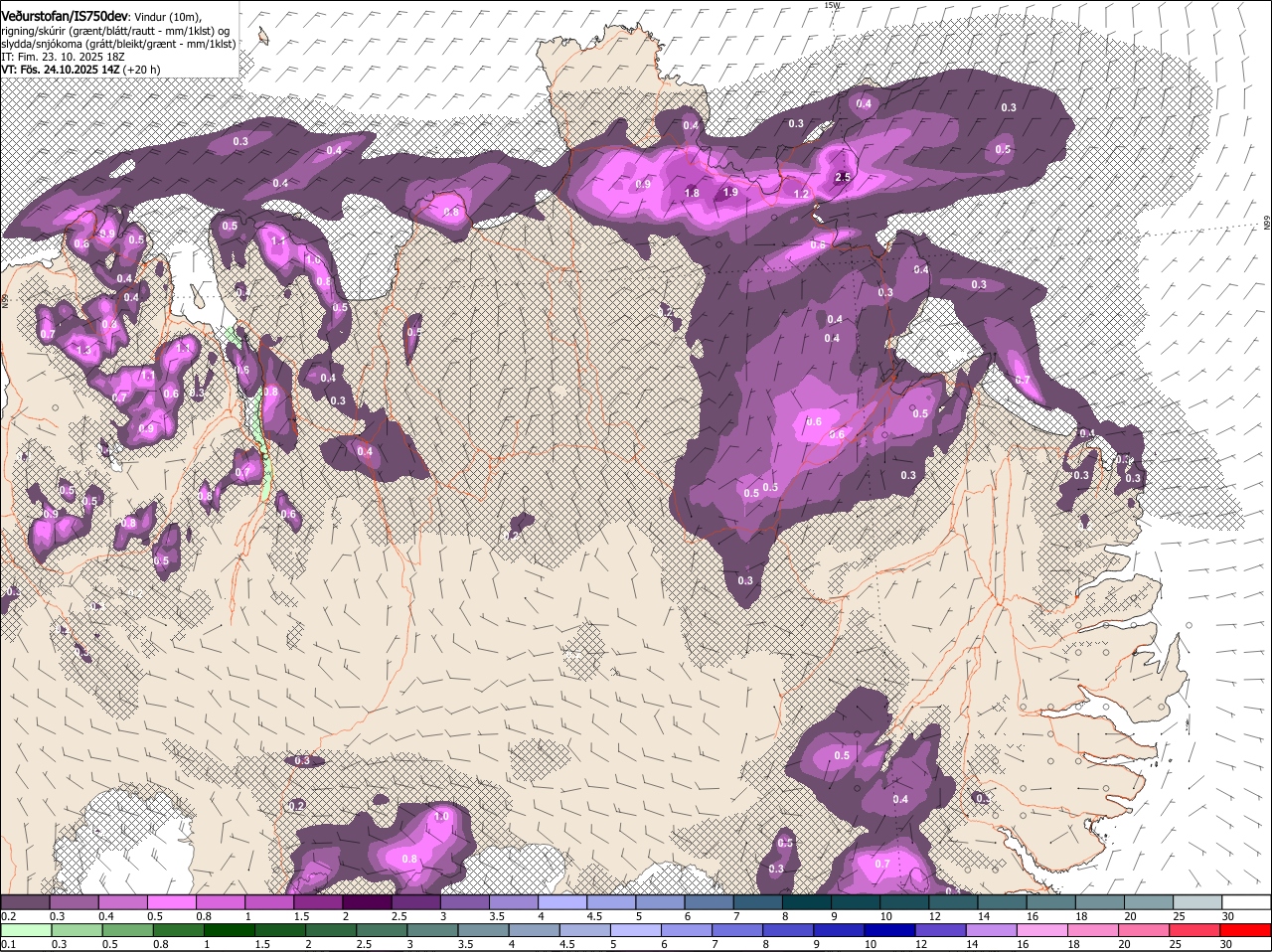Viewport: 1272px width, 952px height.
Task: Pick the darkest purple swatch between 2 and 2.5
Action: (x=367, y=901)
